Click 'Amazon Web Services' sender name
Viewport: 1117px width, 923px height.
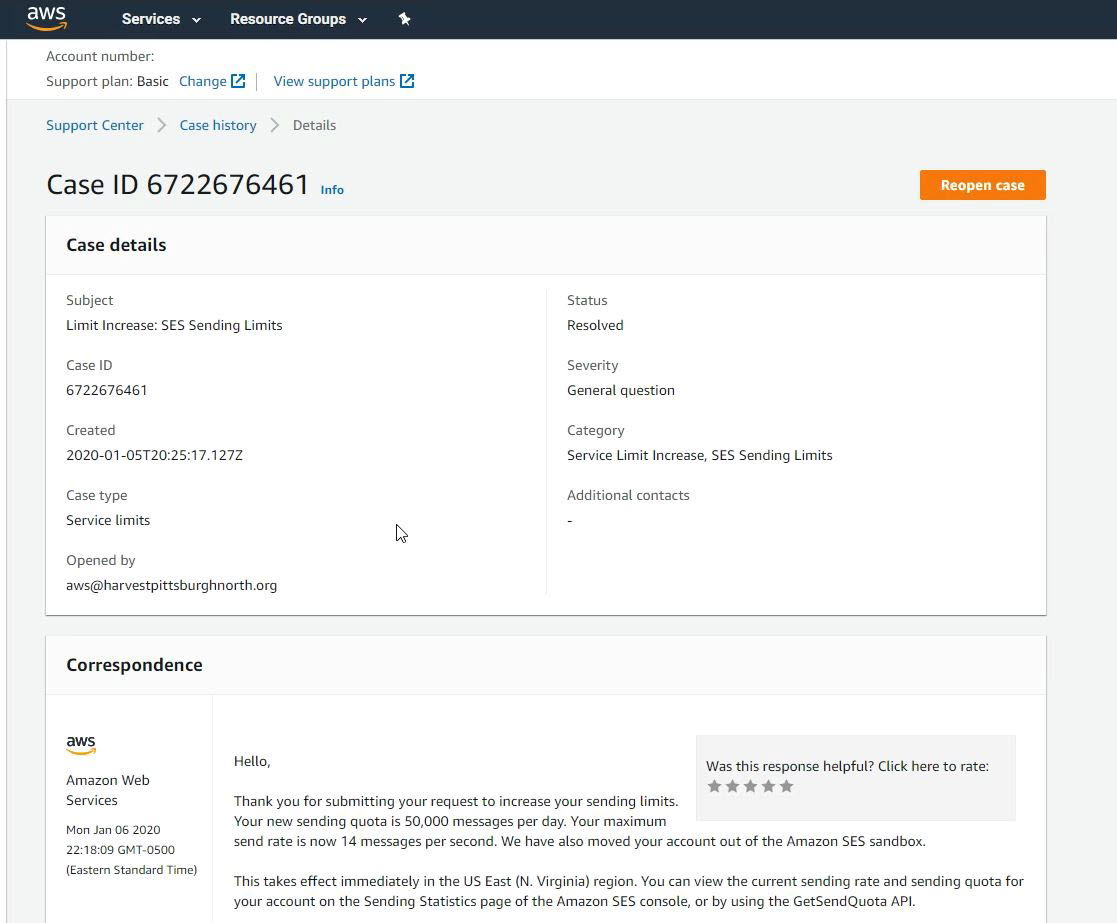point(108,791)
